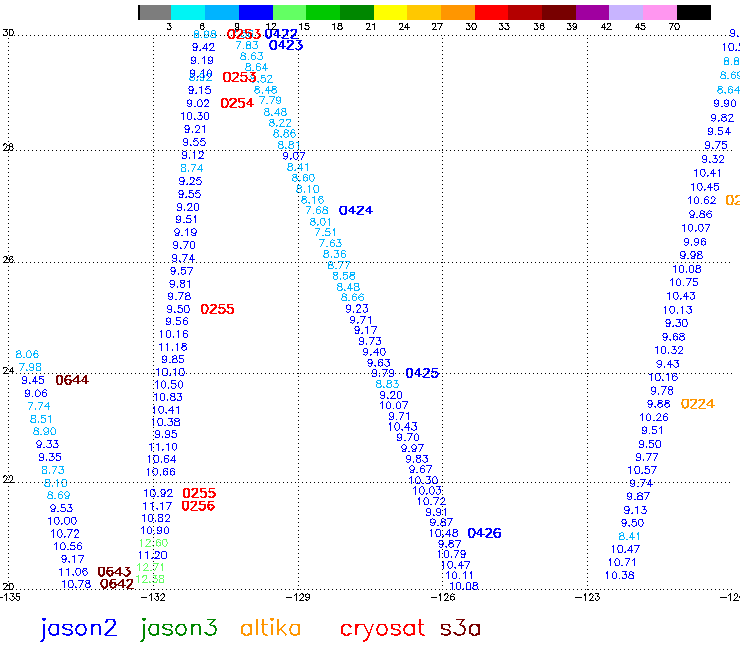Click the data value 10.62
740x650 pixels.
pyautogui.click(x=702, y=200)
